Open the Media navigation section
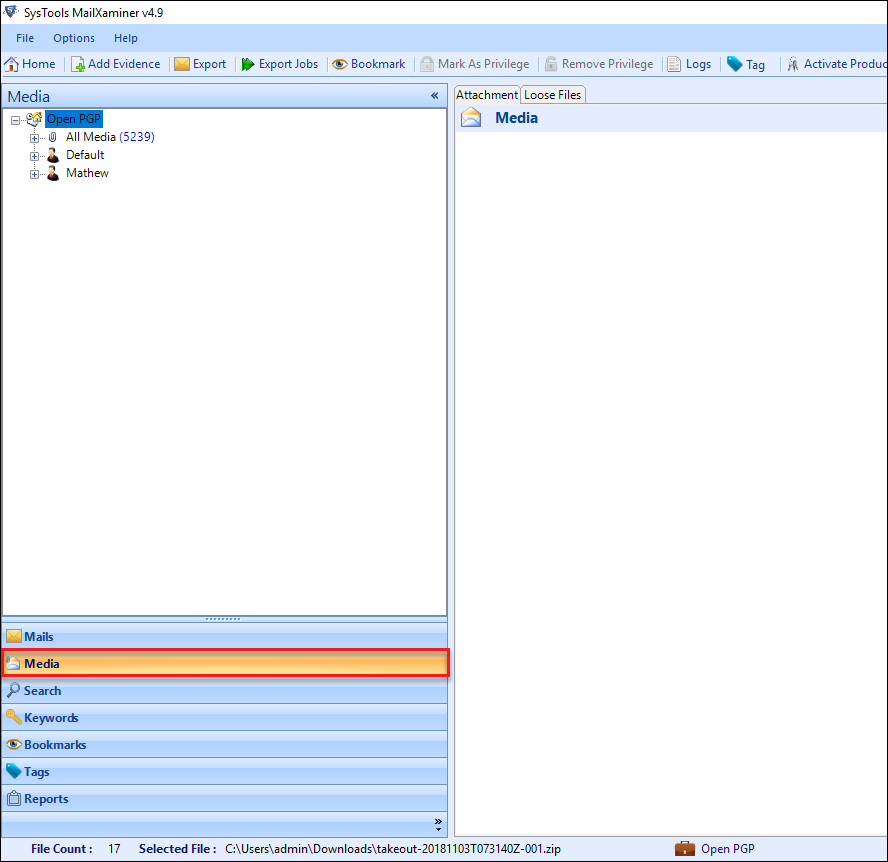 point(225,663)
